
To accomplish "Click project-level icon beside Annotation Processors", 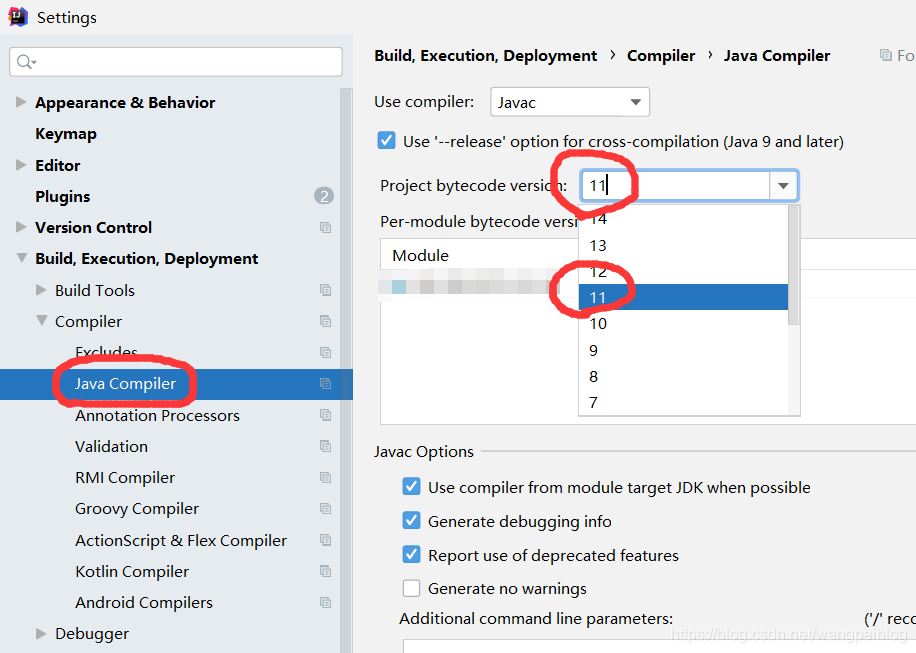I will (325, 415).
